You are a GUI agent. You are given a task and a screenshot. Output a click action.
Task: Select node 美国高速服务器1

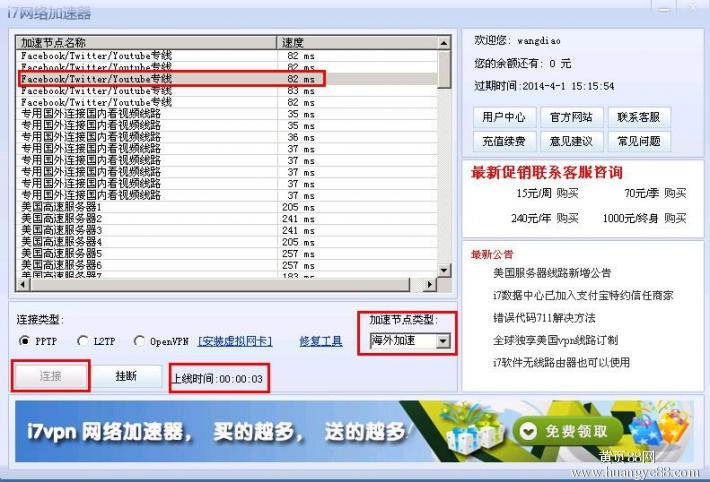227,207
